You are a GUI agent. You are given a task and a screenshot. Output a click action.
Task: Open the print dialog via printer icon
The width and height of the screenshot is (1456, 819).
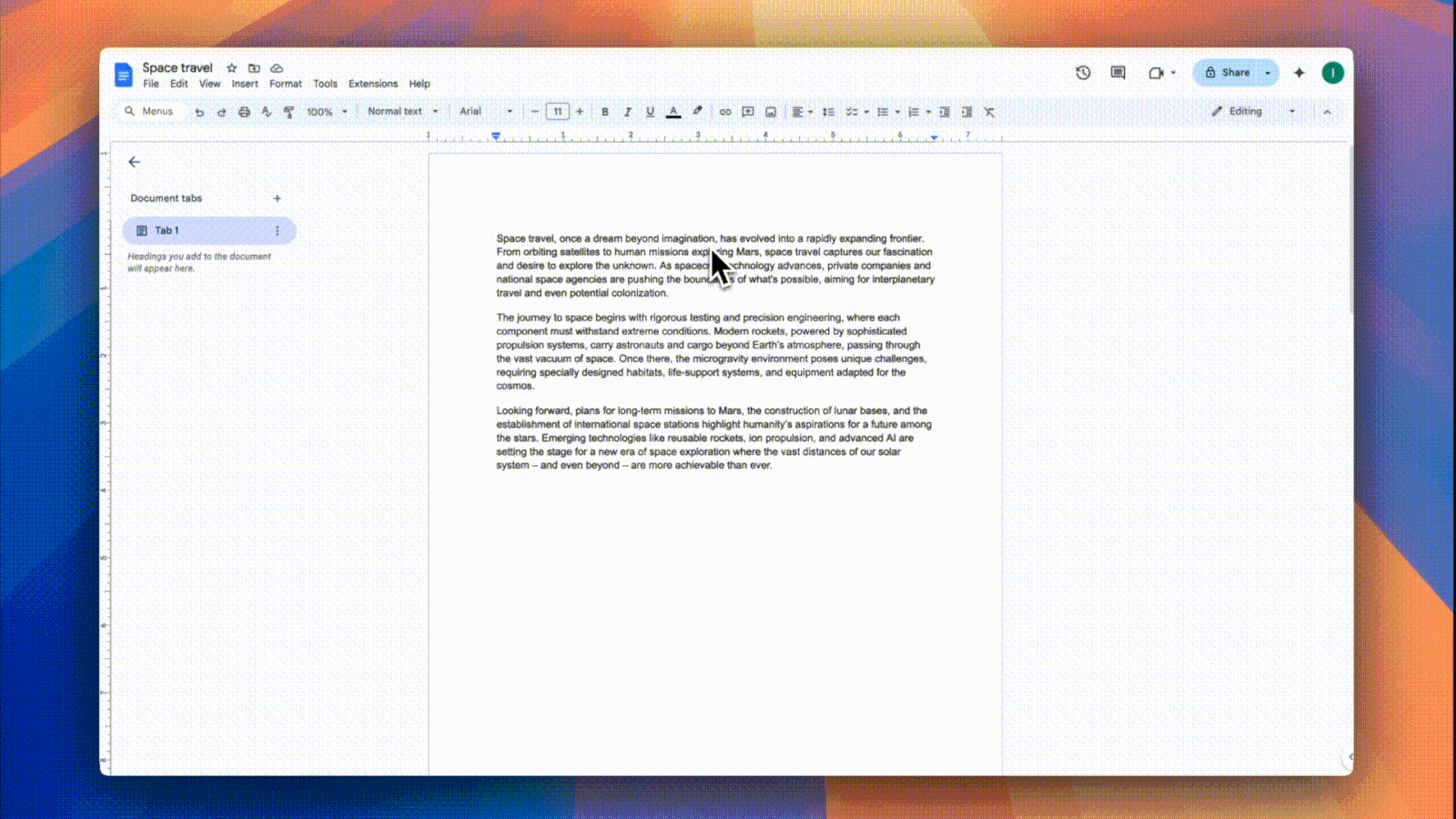coord(244,111)
